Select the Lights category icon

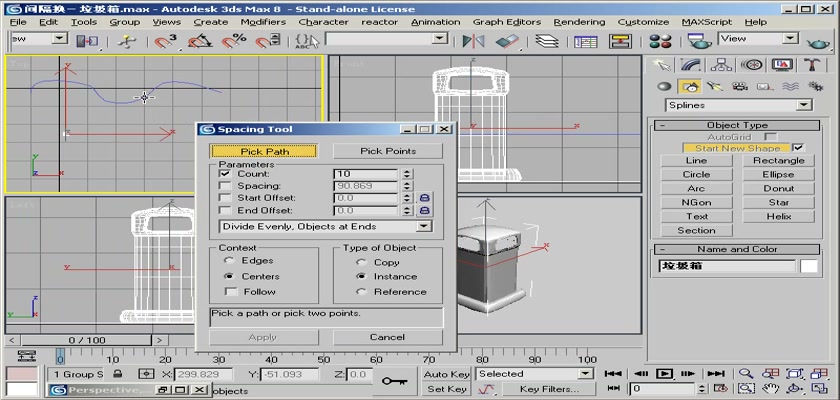(x=713, y=86)
